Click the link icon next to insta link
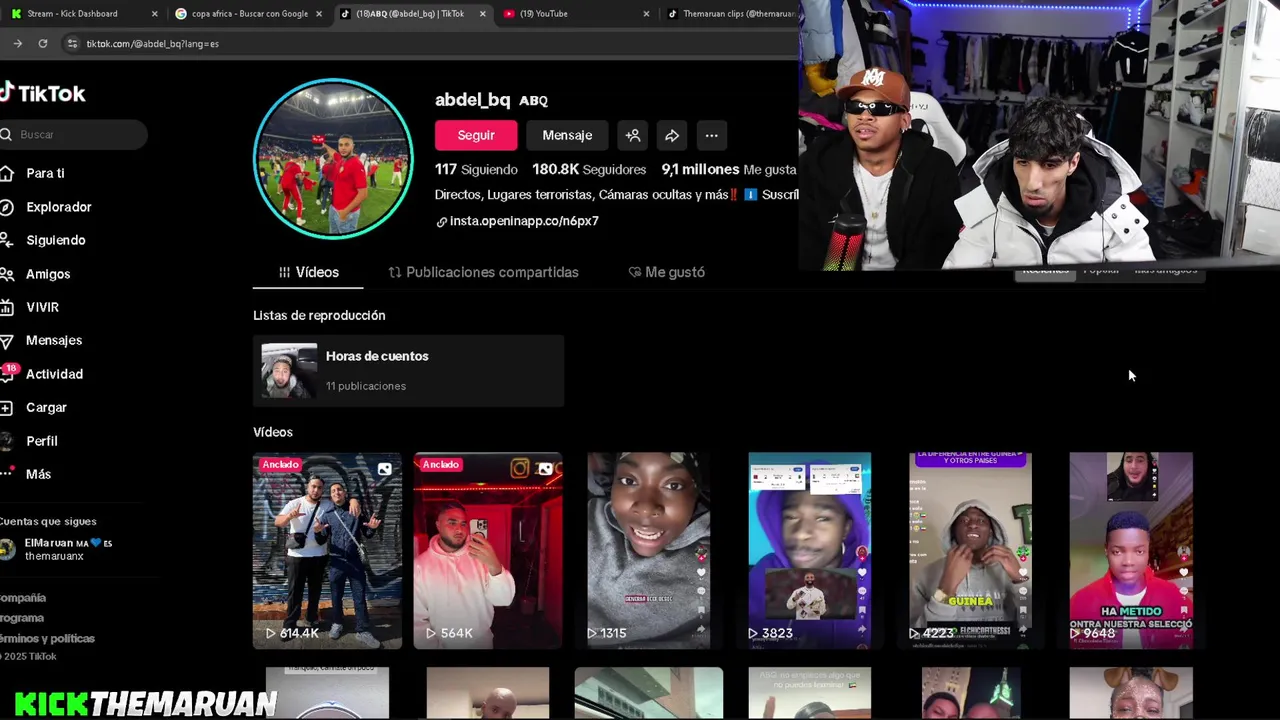Viewport: 1280px width, 720px height. 441,222
